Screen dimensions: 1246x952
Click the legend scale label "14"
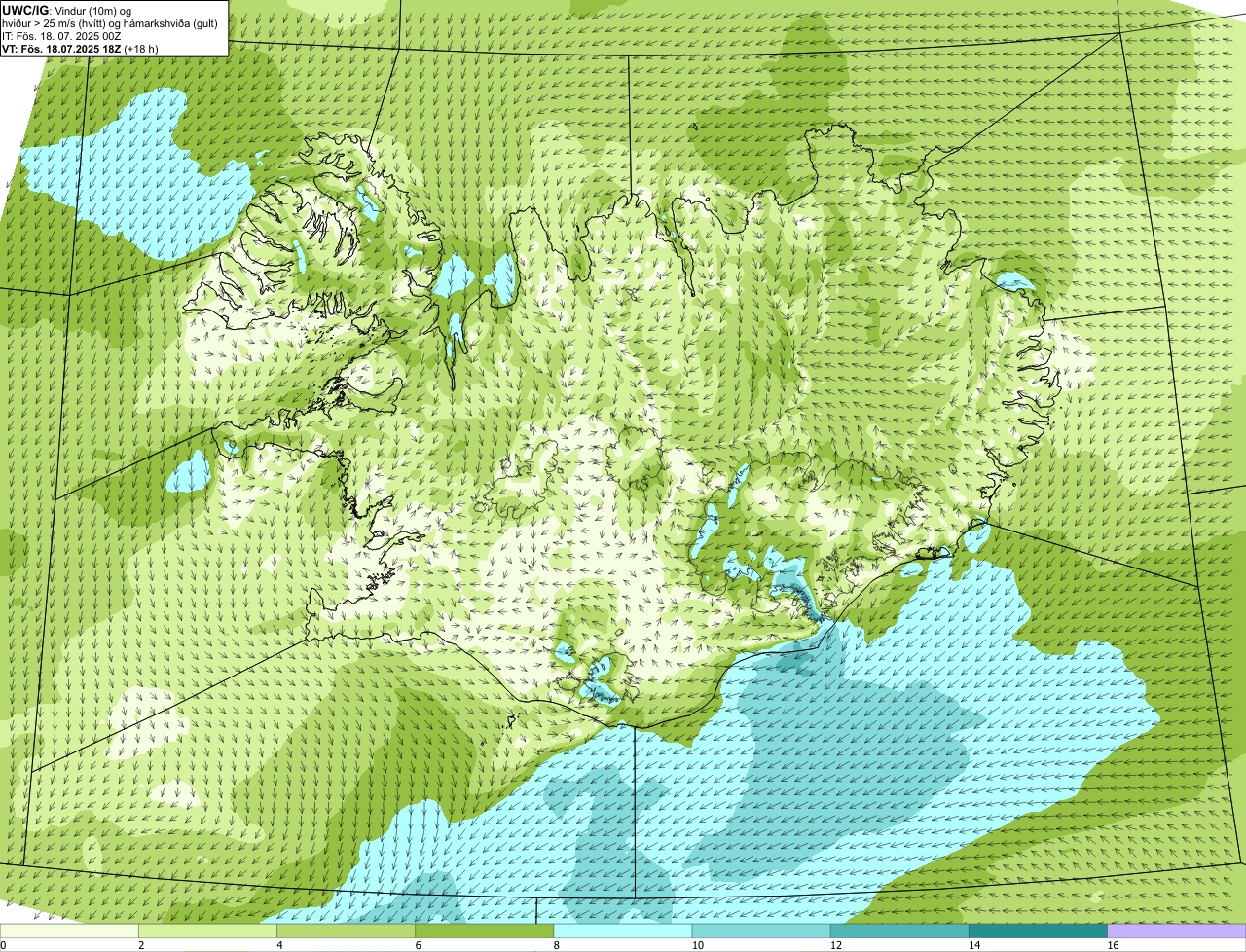click(973, 945)
